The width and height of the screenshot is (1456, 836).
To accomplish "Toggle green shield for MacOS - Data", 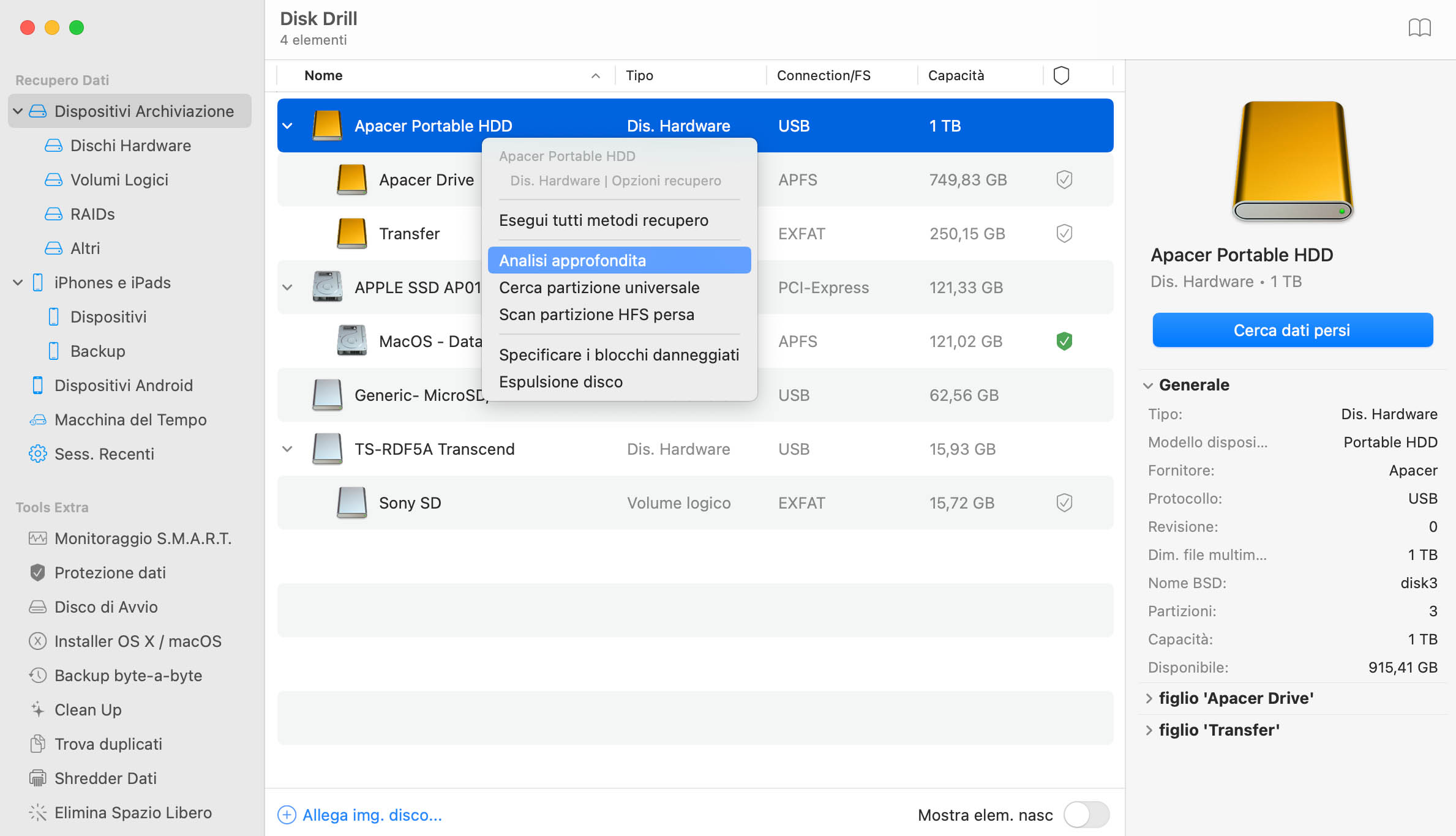I will [x=1064, y=341].
